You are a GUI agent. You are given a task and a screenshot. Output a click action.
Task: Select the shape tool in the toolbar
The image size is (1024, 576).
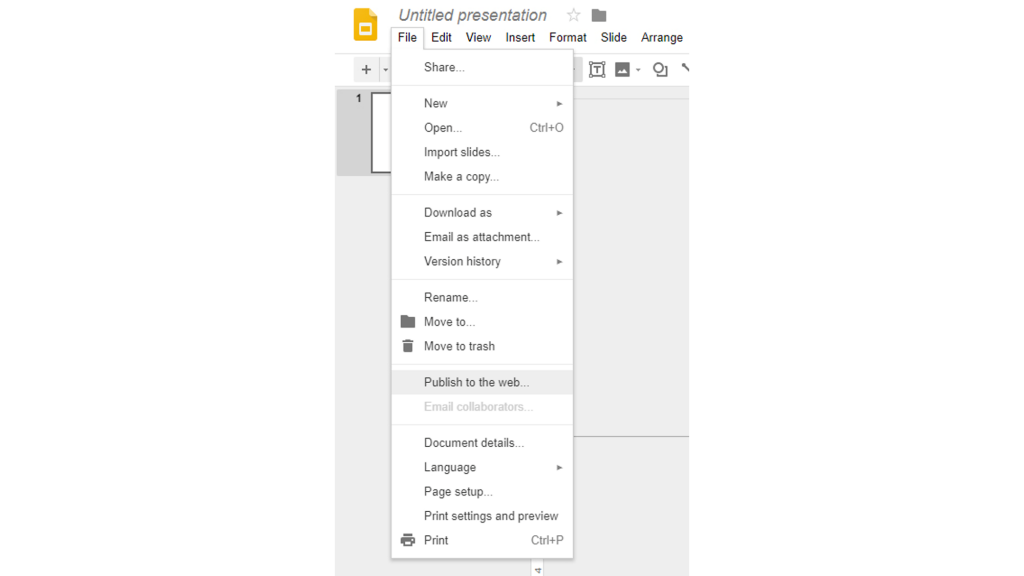(660, 69)
